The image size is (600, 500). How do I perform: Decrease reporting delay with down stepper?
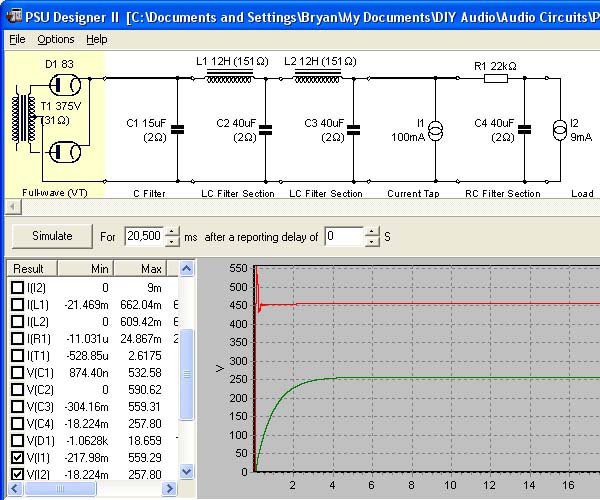click(x=372, y=241)
